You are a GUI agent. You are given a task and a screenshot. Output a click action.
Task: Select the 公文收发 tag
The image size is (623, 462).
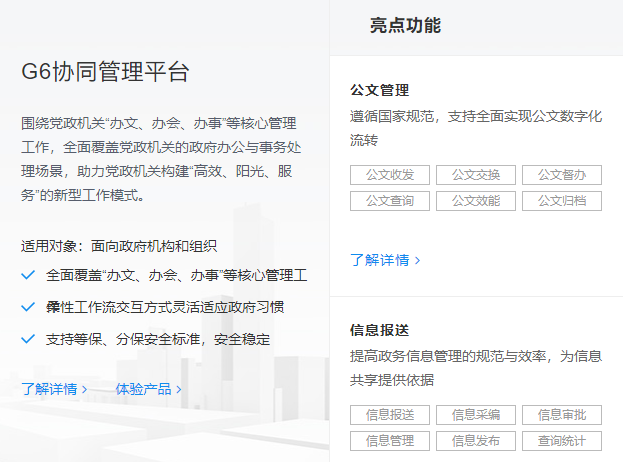(x=389, y=175)
